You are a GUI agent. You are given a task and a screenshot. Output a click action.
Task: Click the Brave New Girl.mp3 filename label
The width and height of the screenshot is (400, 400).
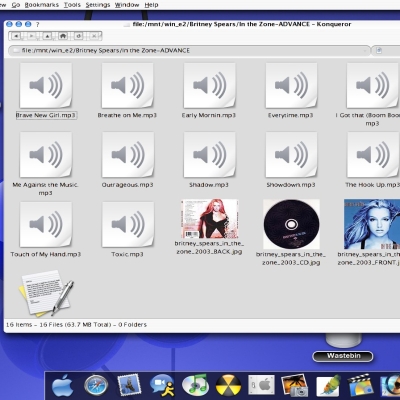tap(46, 115)
